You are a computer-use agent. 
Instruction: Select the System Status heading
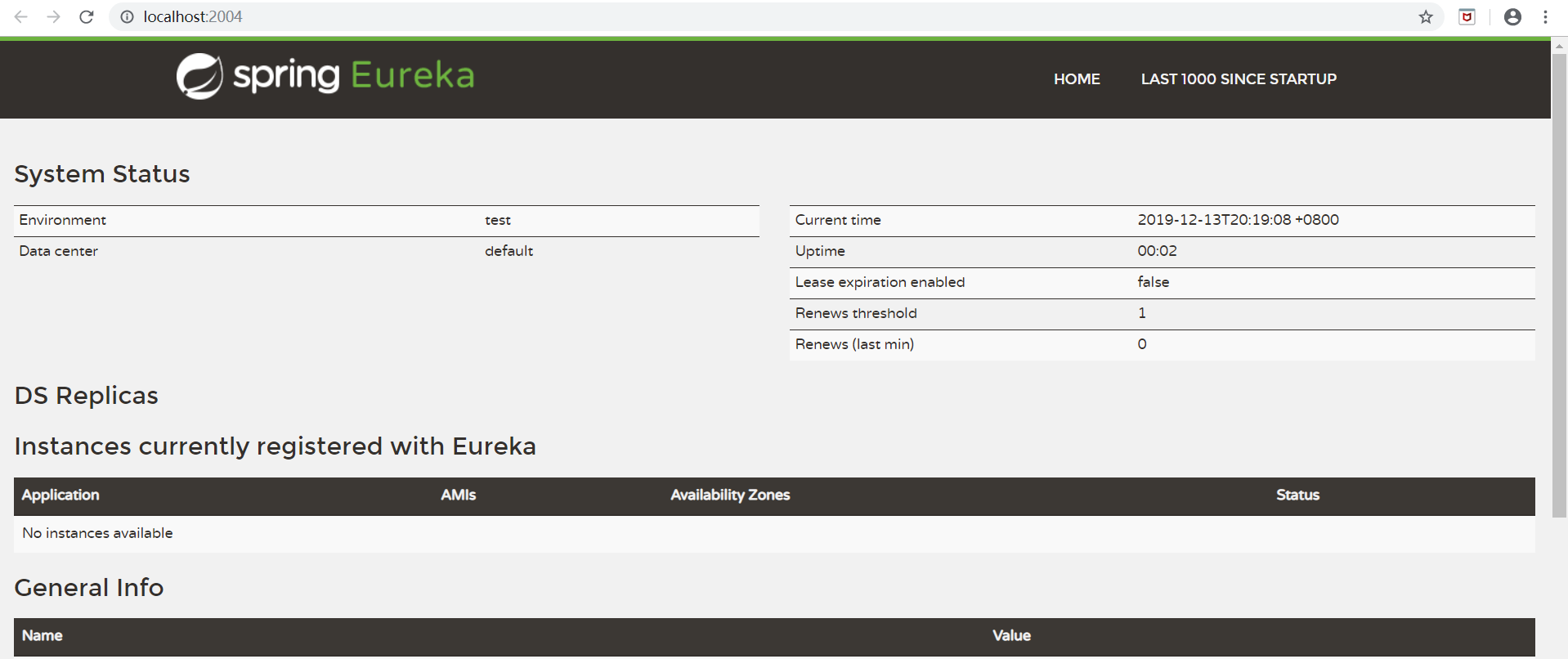(x=102, y=174)
